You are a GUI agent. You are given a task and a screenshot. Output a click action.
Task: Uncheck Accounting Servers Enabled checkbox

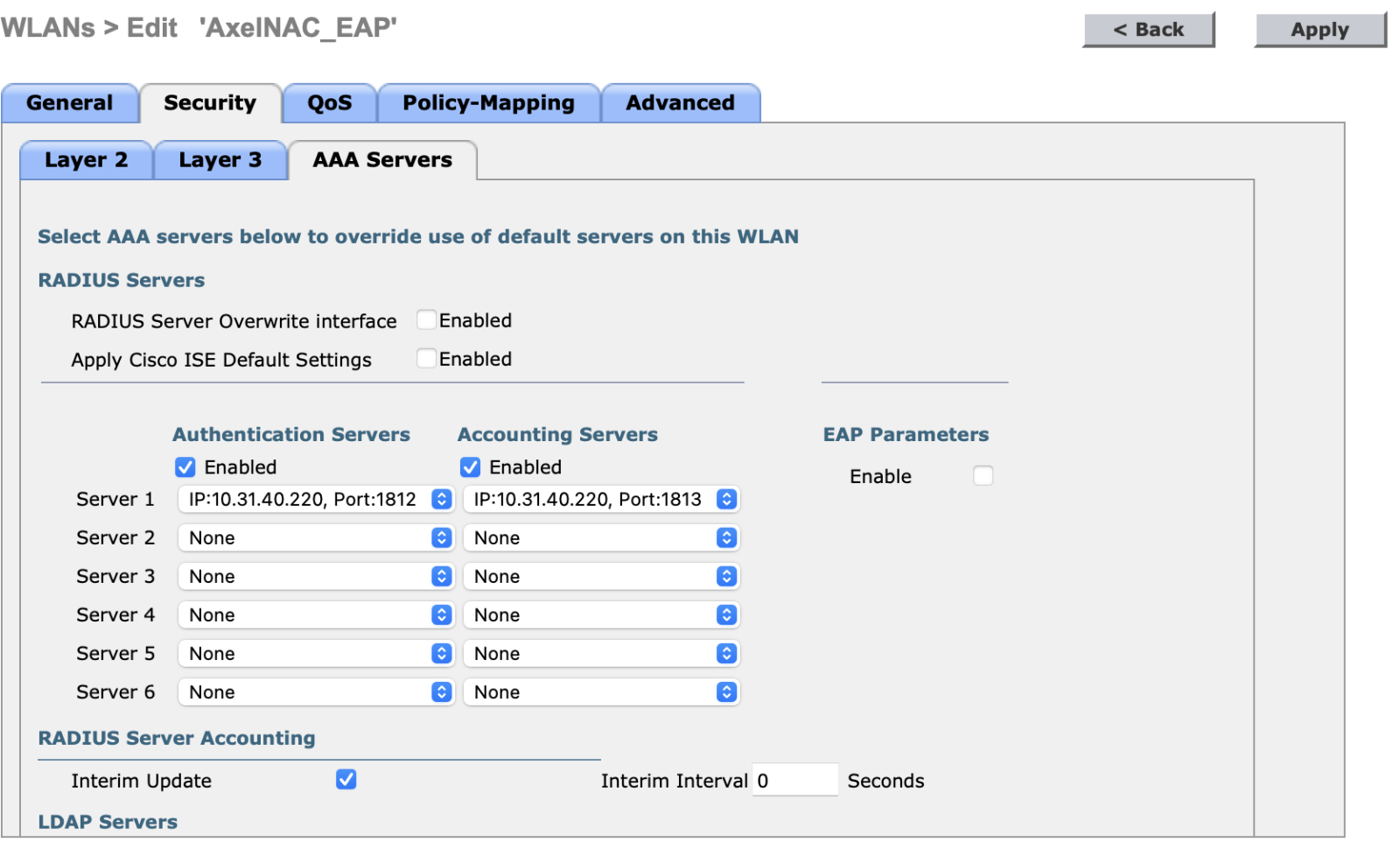[x=471, y=467]
